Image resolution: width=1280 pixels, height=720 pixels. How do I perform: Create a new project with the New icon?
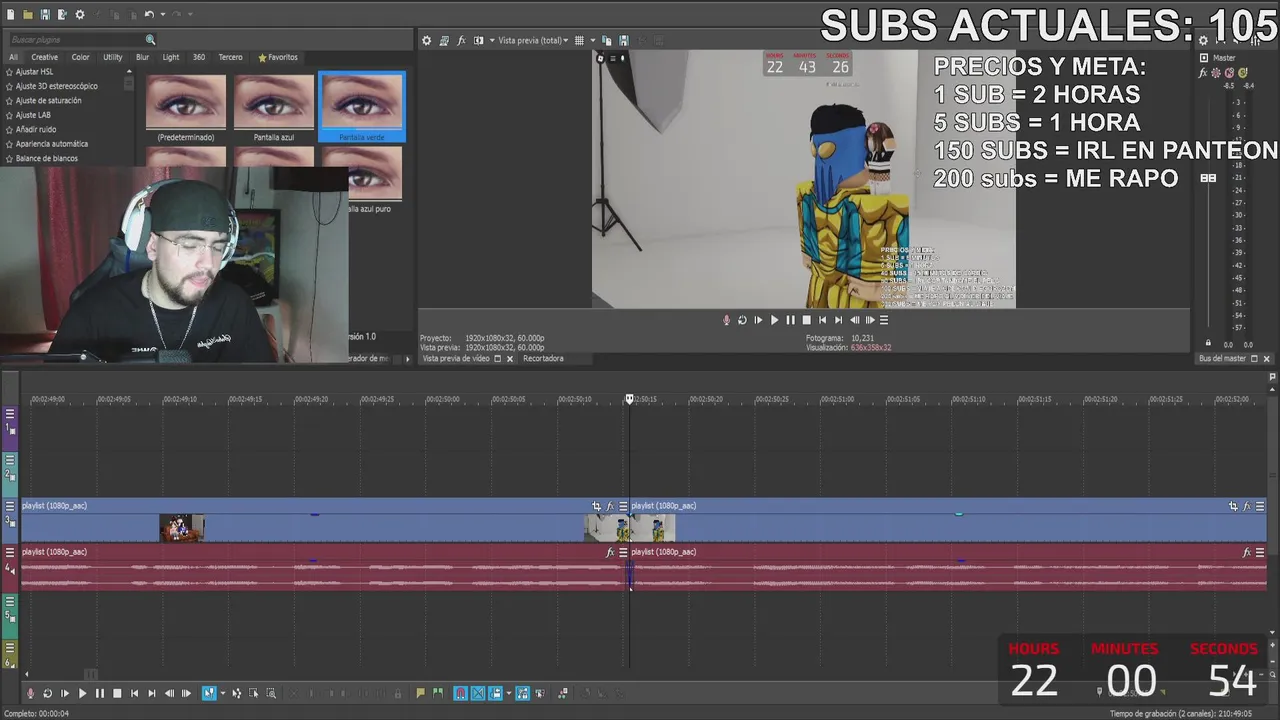pyautogui.click(x=11, y=14)
